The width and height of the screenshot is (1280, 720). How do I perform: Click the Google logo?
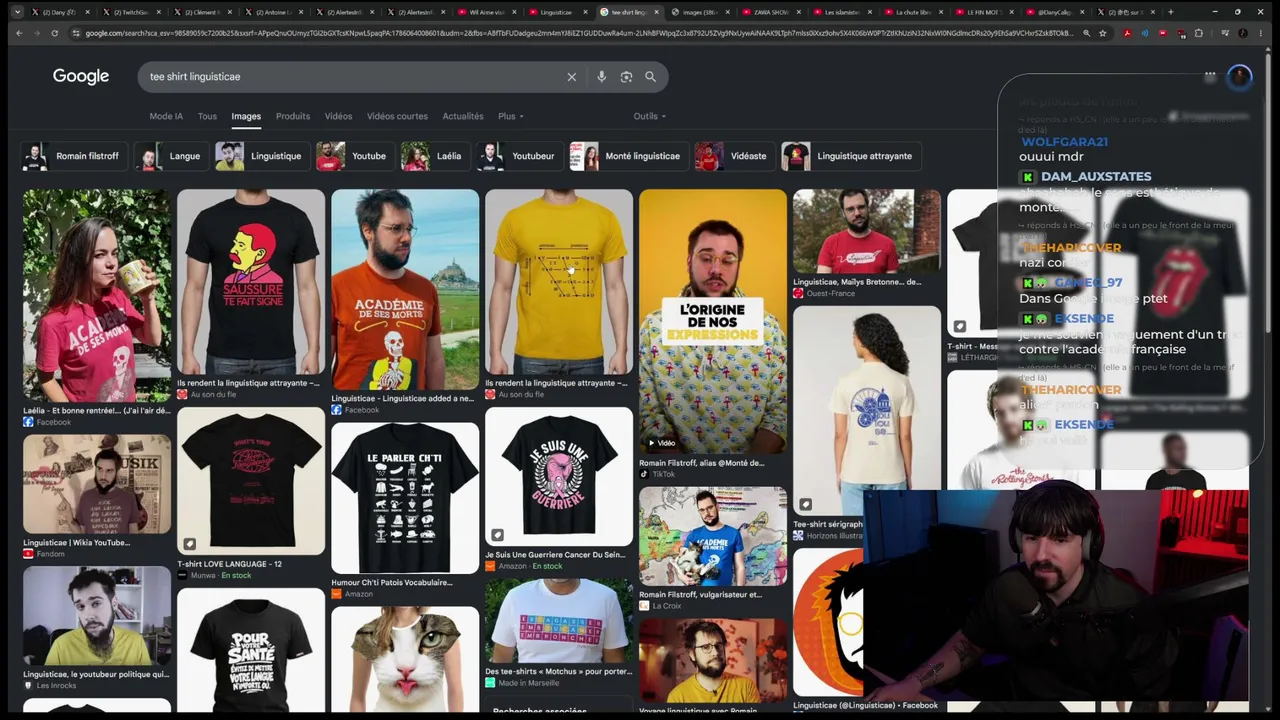81,77
